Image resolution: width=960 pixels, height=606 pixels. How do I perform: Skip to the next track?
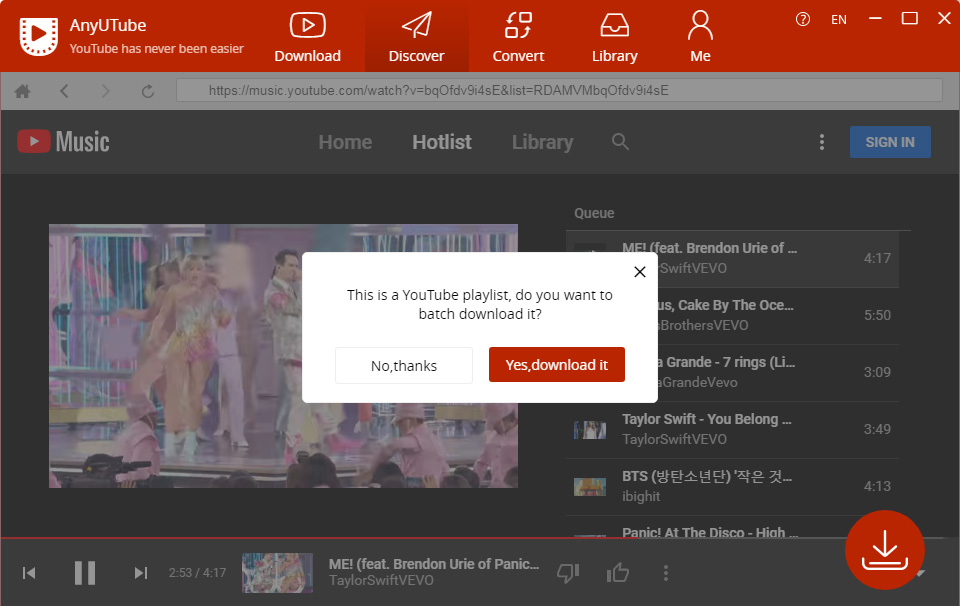141,573
